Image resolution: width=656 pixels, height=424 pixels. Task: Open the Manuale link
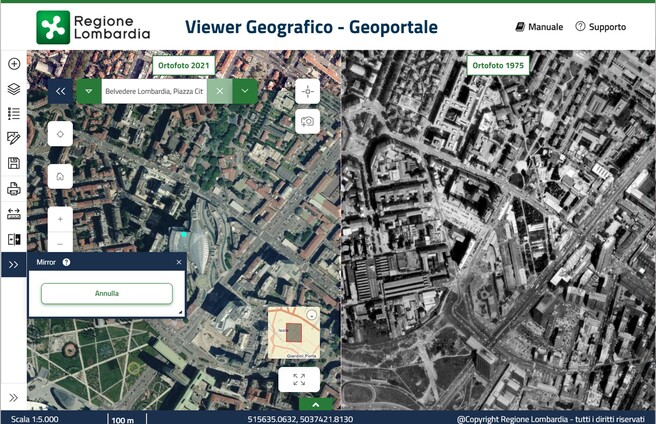pyautogui.click(x=539, y=27)
